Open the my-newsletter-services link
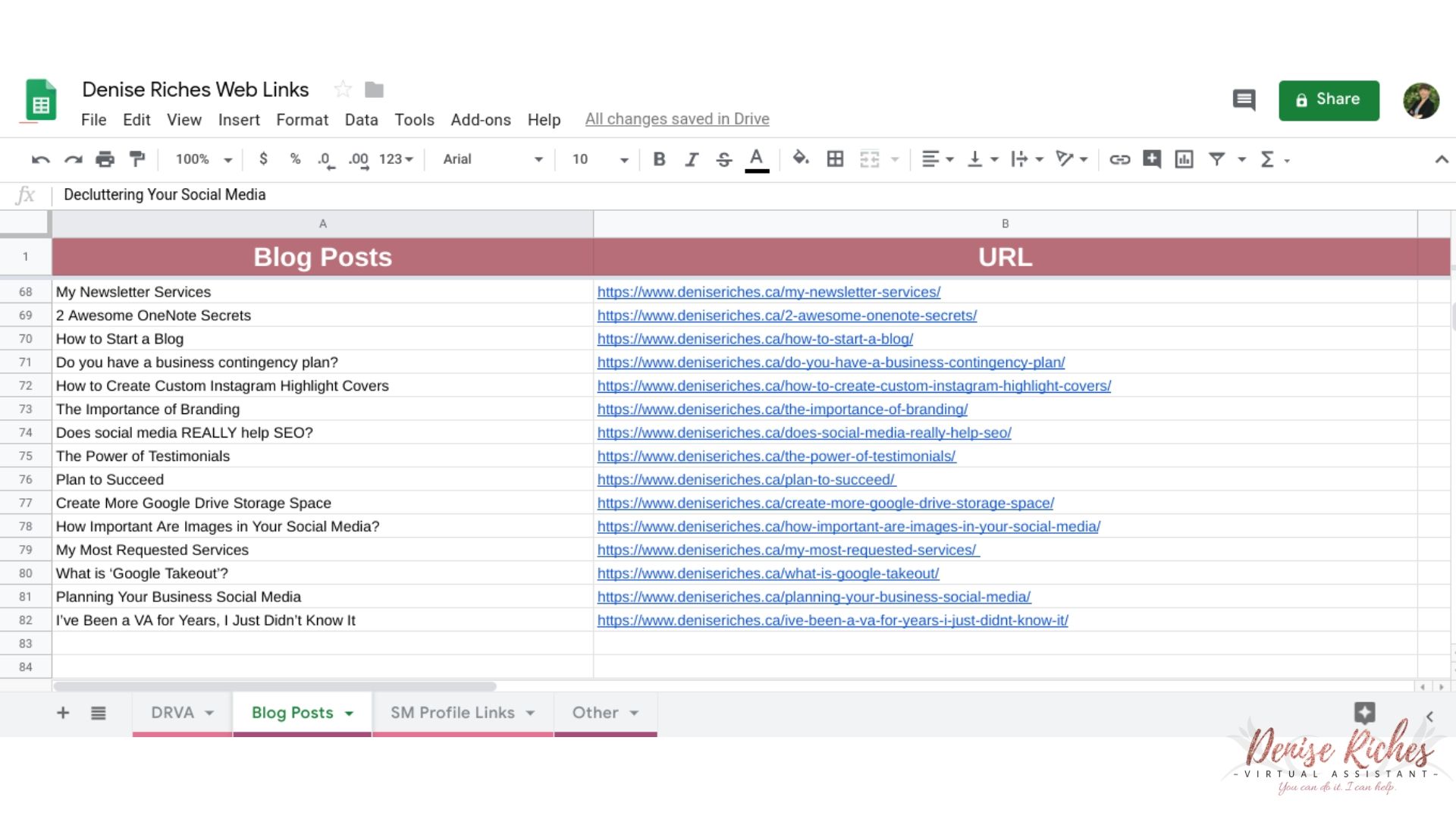 click(x=768, y=292)
